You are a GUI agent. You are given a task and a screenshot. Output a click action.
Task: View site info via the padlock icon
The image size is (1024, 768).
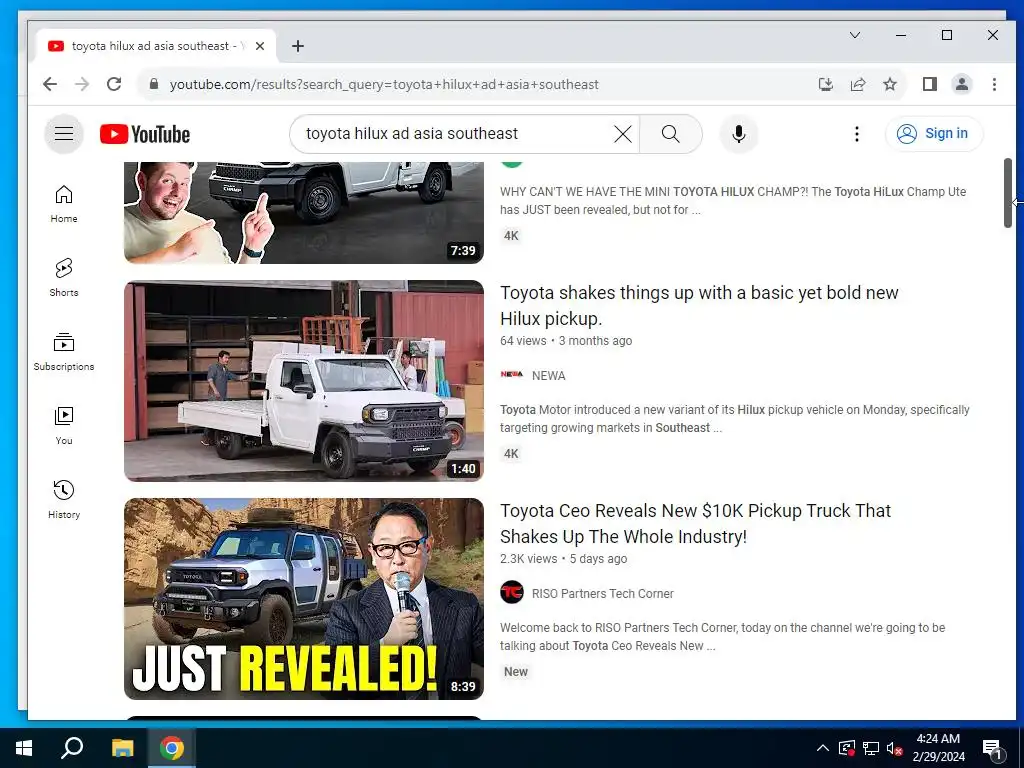[154, 84]
